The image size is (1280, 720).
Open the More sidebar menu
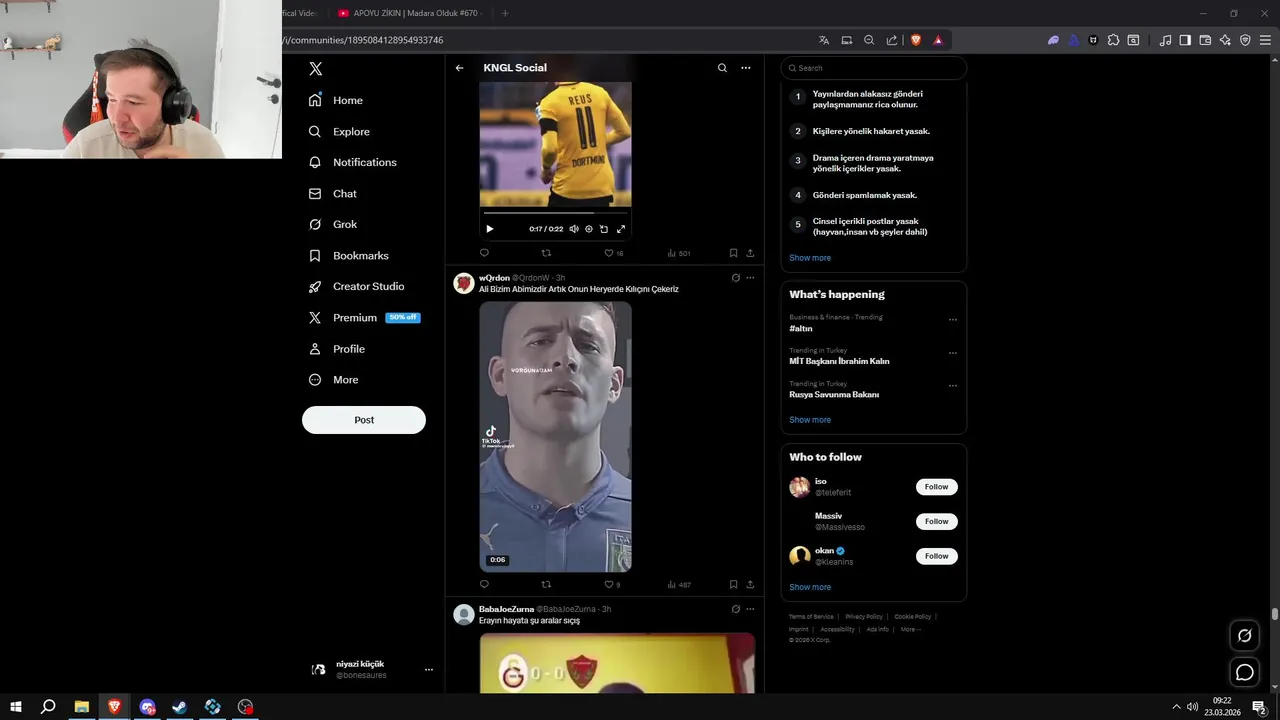[x=333, y=379]
